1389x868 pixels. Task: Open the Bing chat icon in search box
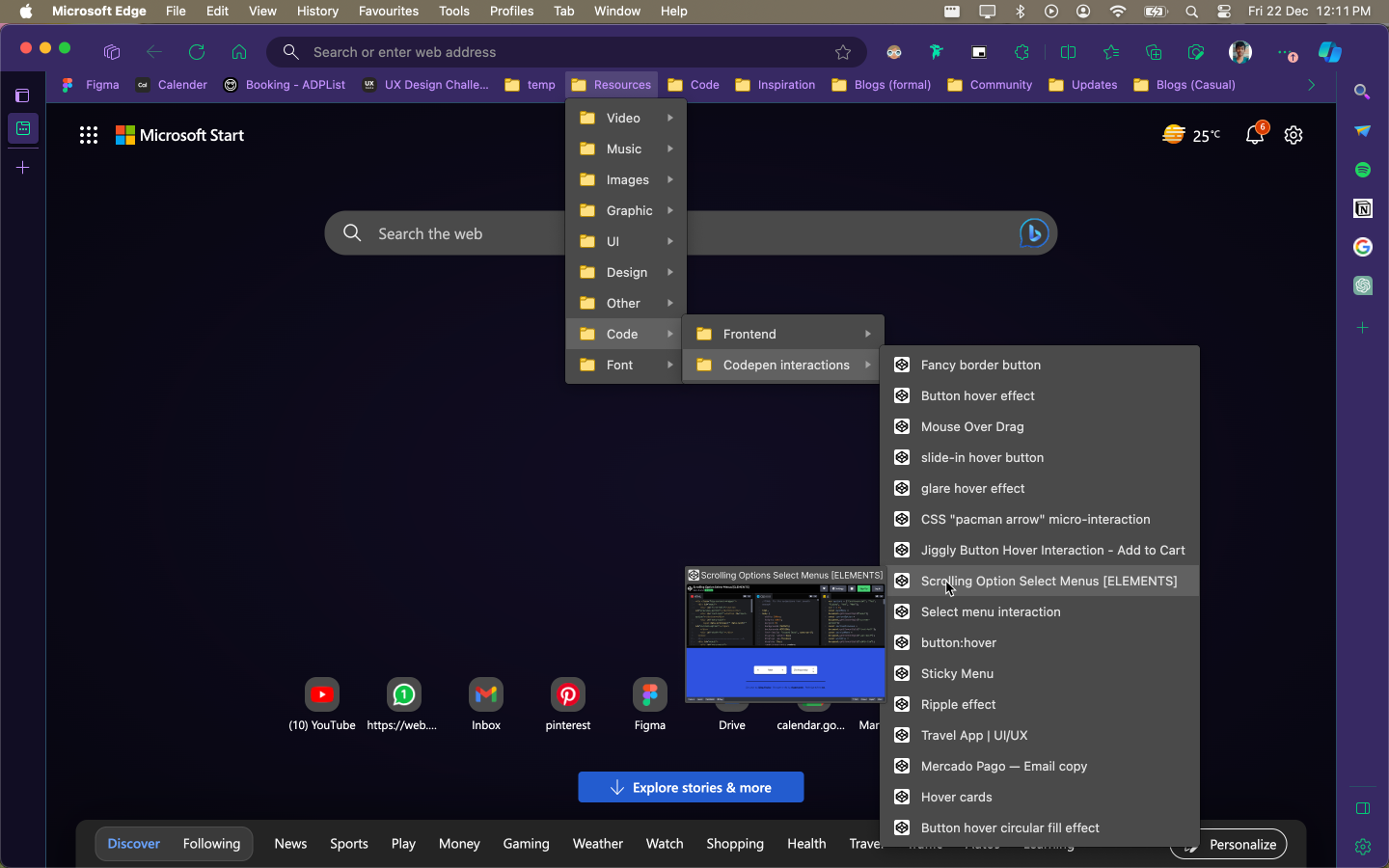click(x=1033, y=233)
